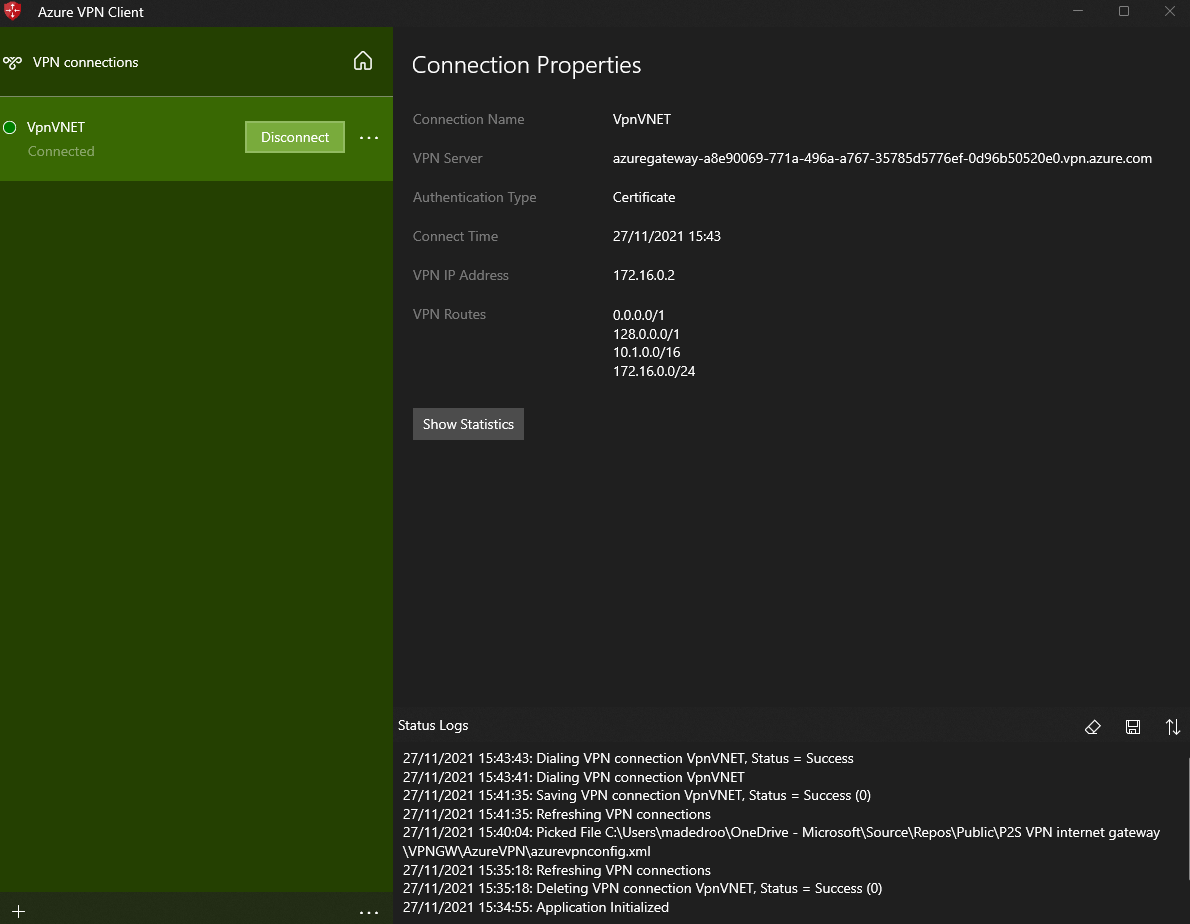The image size is (1190, 924).
Task: Click the 15:41:35 Refreshing VPN connections log
Action: (556, 814)
